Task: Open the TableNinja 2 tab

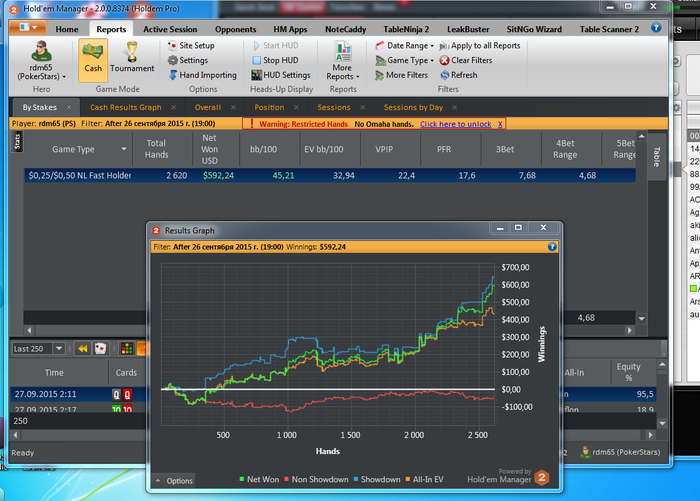Action: click(406, 29)
